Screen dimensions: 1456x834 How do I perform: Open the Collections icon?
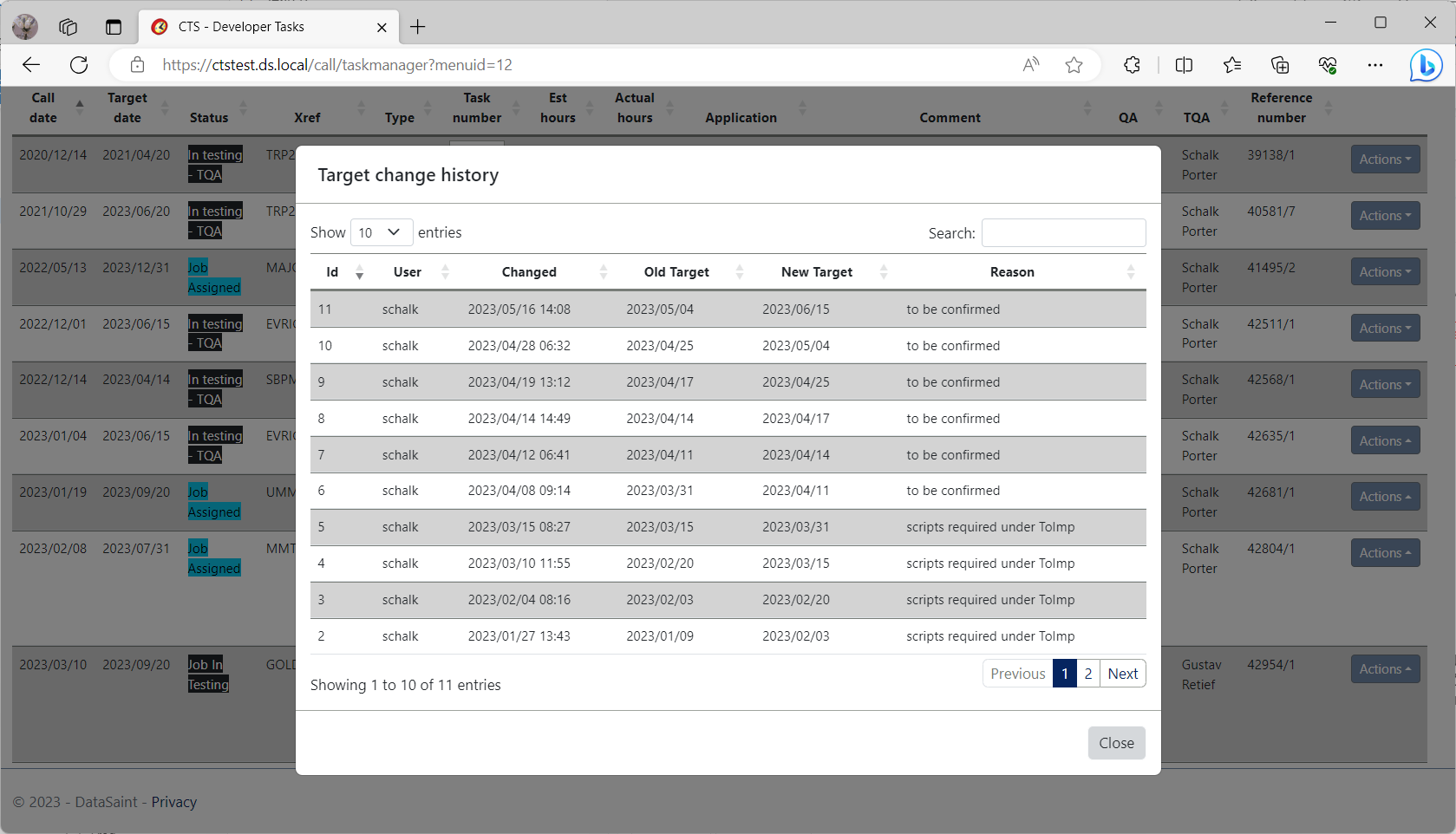pyautogui.click(x=1280, y=65)
